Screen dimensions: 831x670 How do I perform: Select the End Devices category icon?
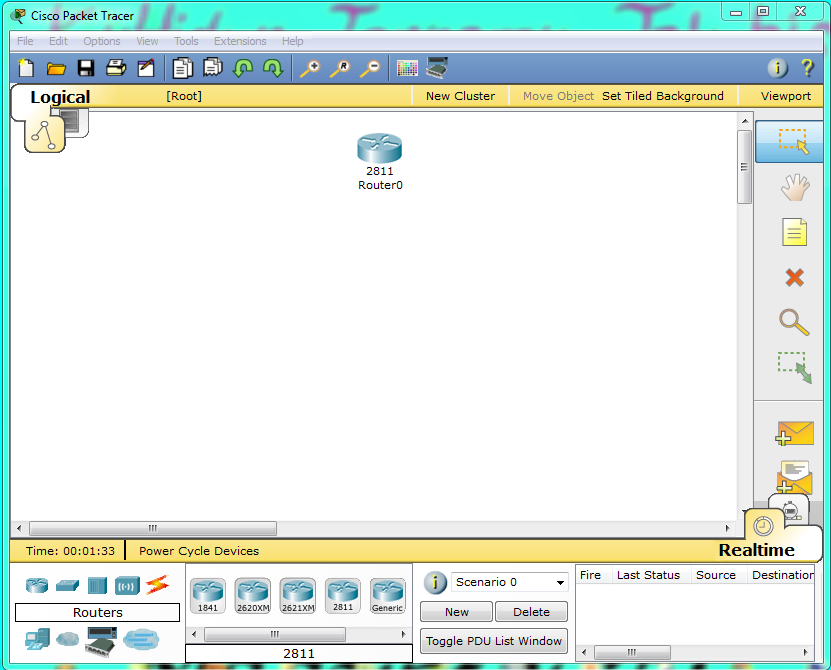pyautogui.click(x=37, y=639)
